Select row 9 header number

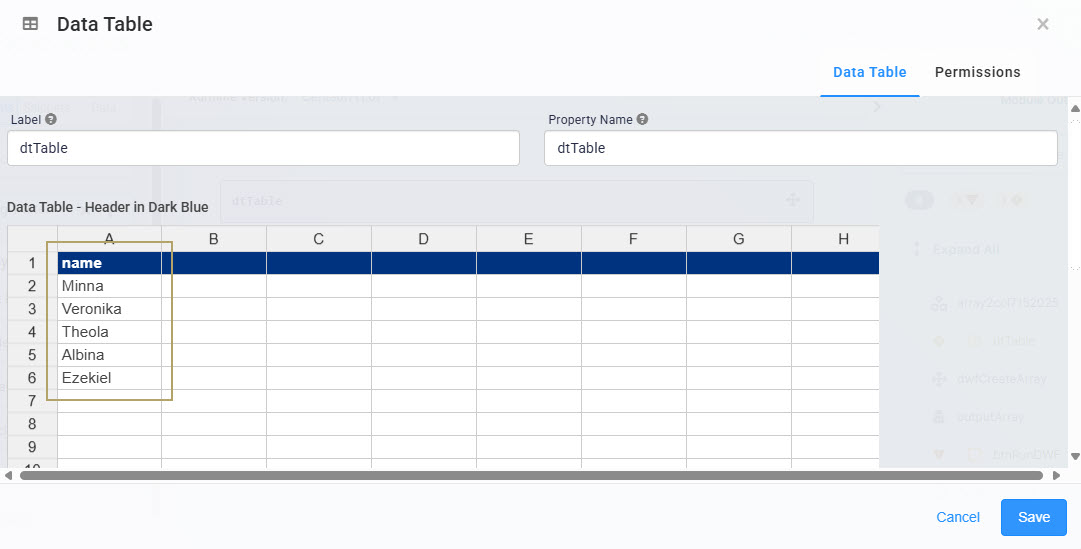click(x=32, y=447)
